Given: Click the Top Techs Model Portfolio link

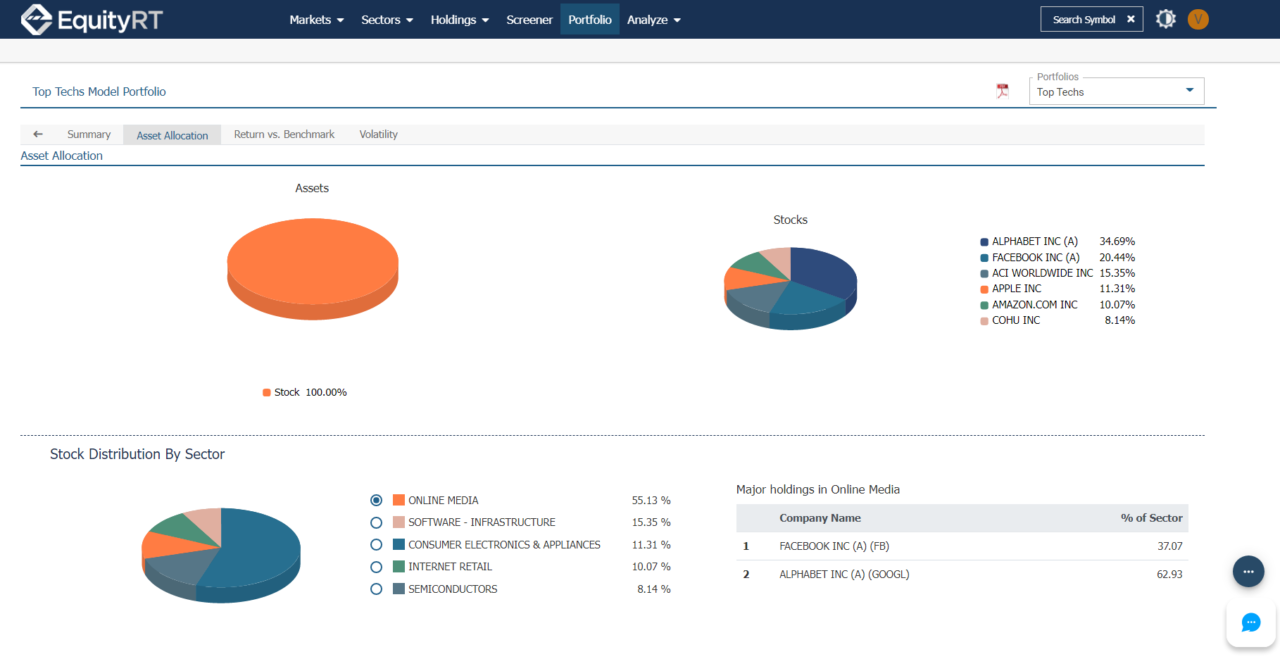Looking at the screenshot, I should [99, 91].
